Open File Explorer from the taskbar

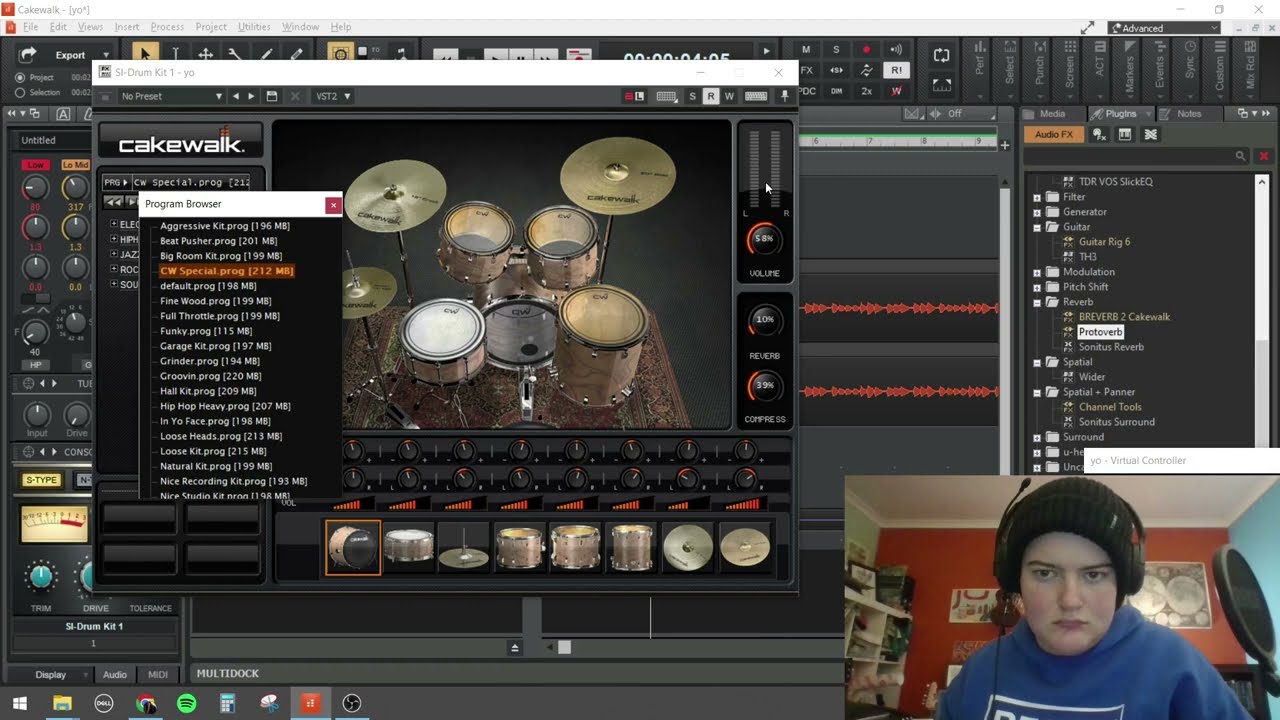point(62,703)
